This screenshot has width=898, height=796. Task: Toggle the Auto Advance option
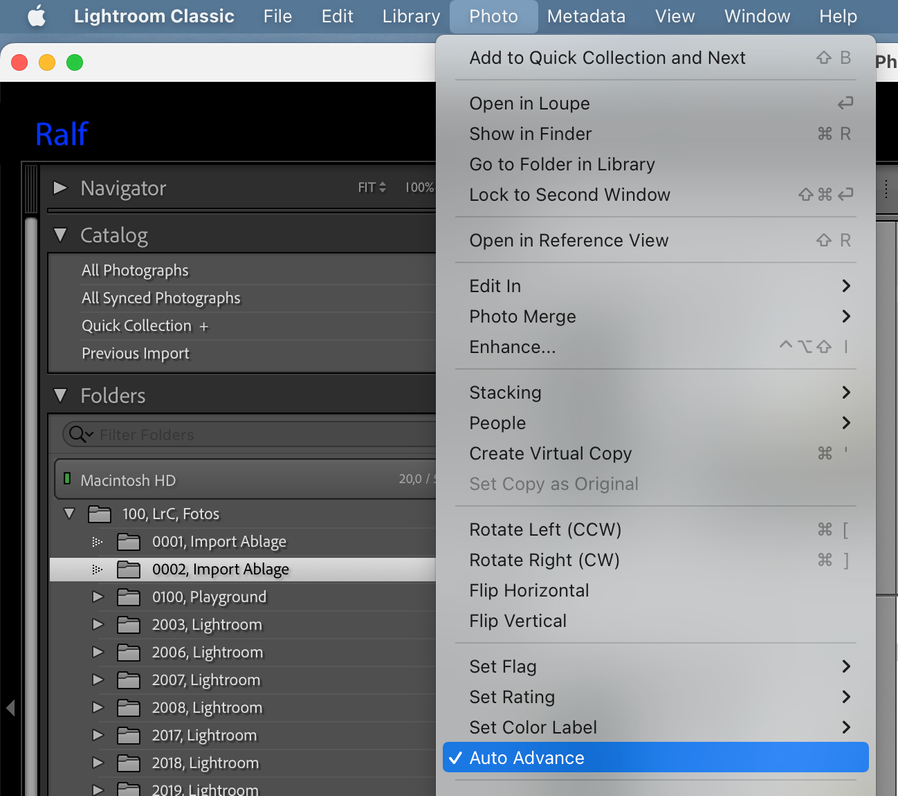pos(656,758)
